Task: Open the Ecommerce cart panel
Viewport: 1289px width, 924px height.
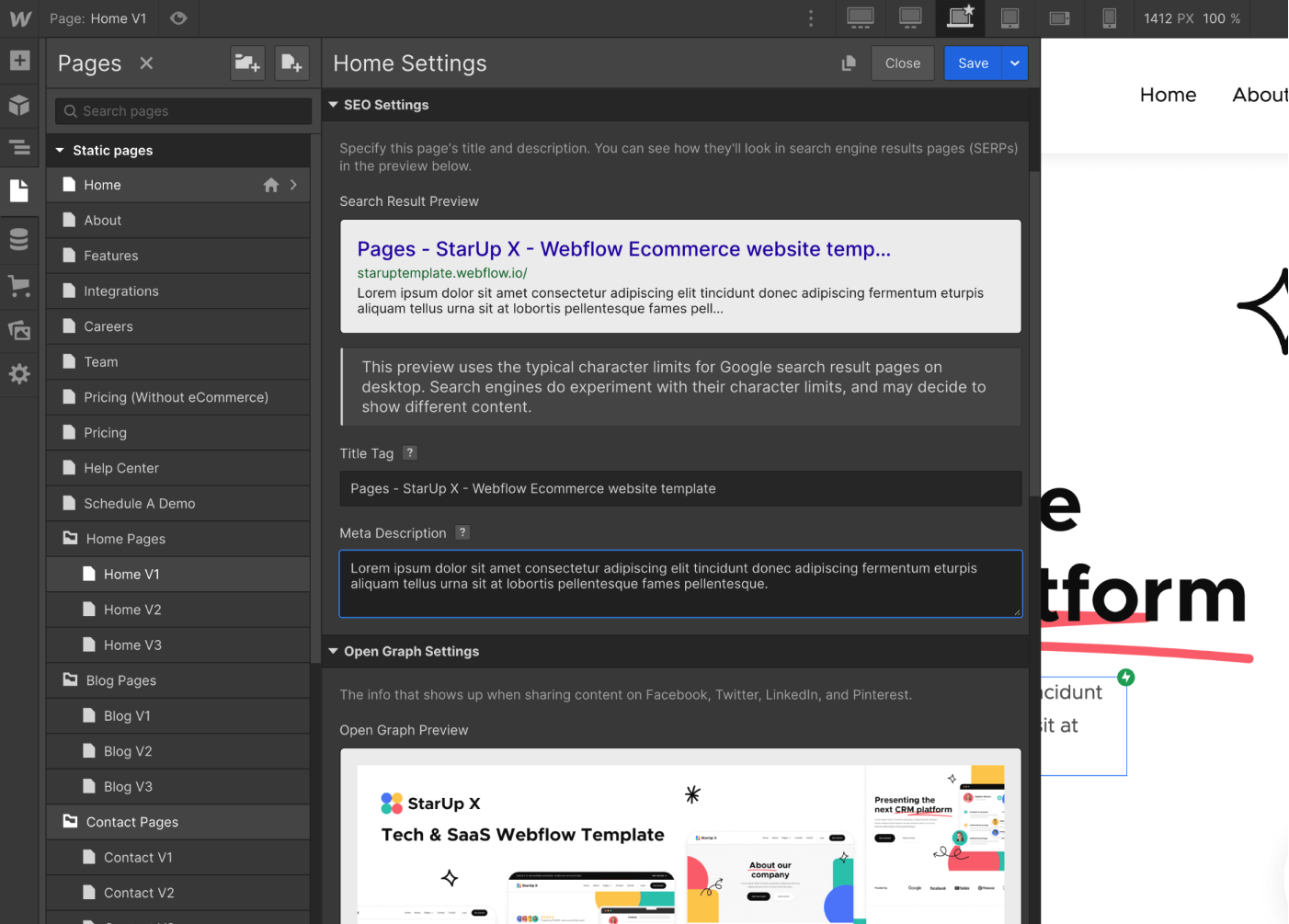Action: [x=19, y=286]
